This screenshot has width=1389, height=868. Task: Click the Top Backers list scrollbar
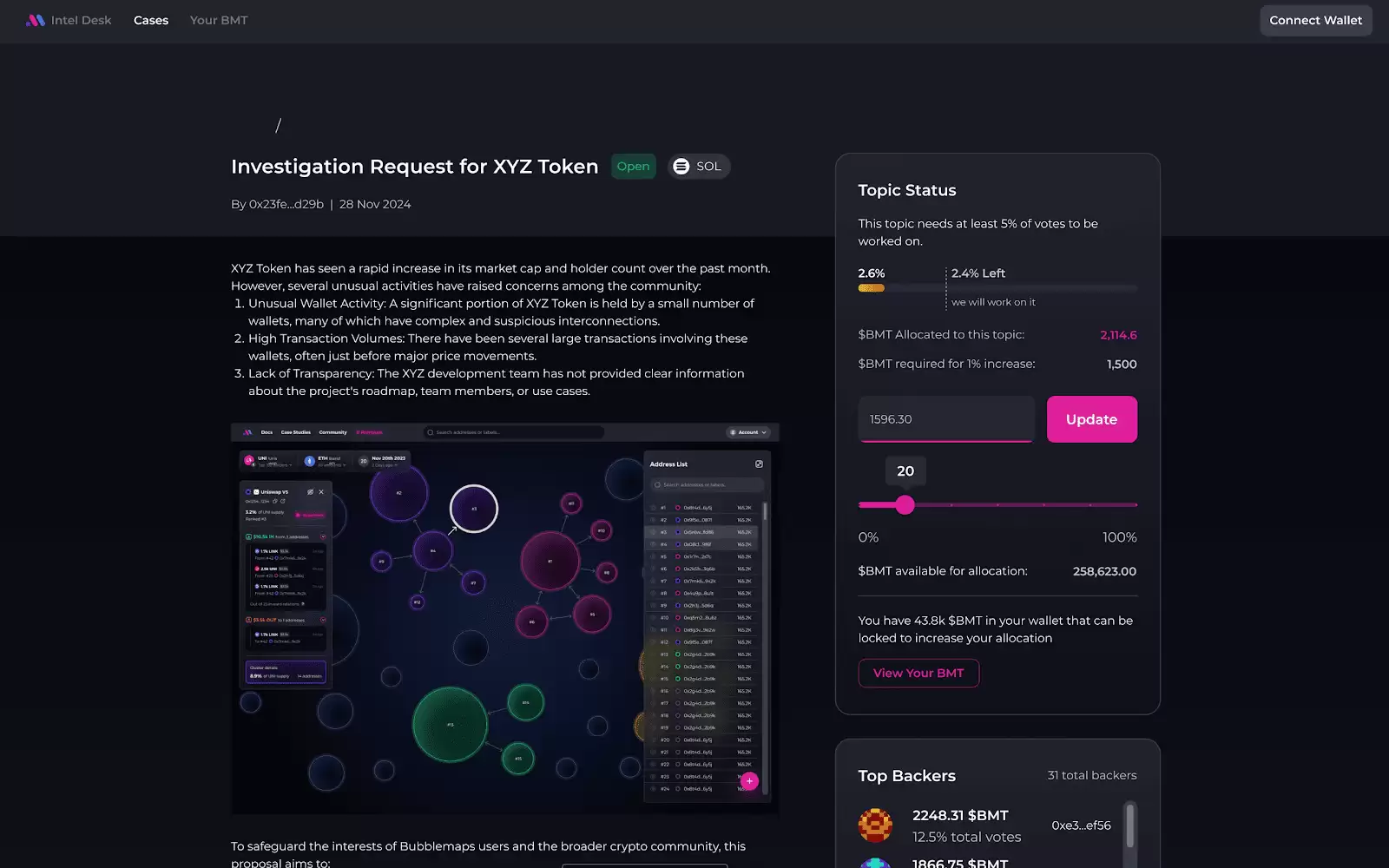tap(1129, 825)
